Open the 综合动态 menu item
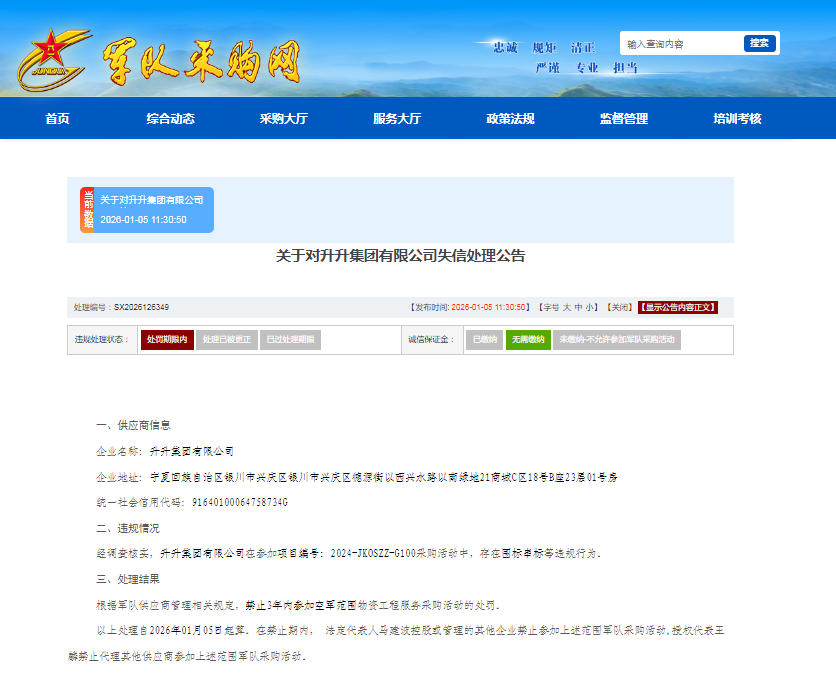 click(170, 119)
